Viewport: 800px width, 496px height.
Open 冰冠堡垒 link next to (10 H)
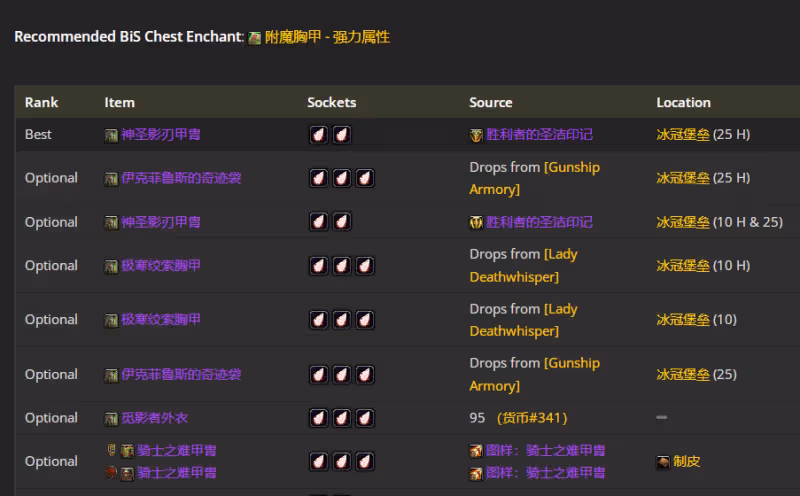(x=683, y=265)
